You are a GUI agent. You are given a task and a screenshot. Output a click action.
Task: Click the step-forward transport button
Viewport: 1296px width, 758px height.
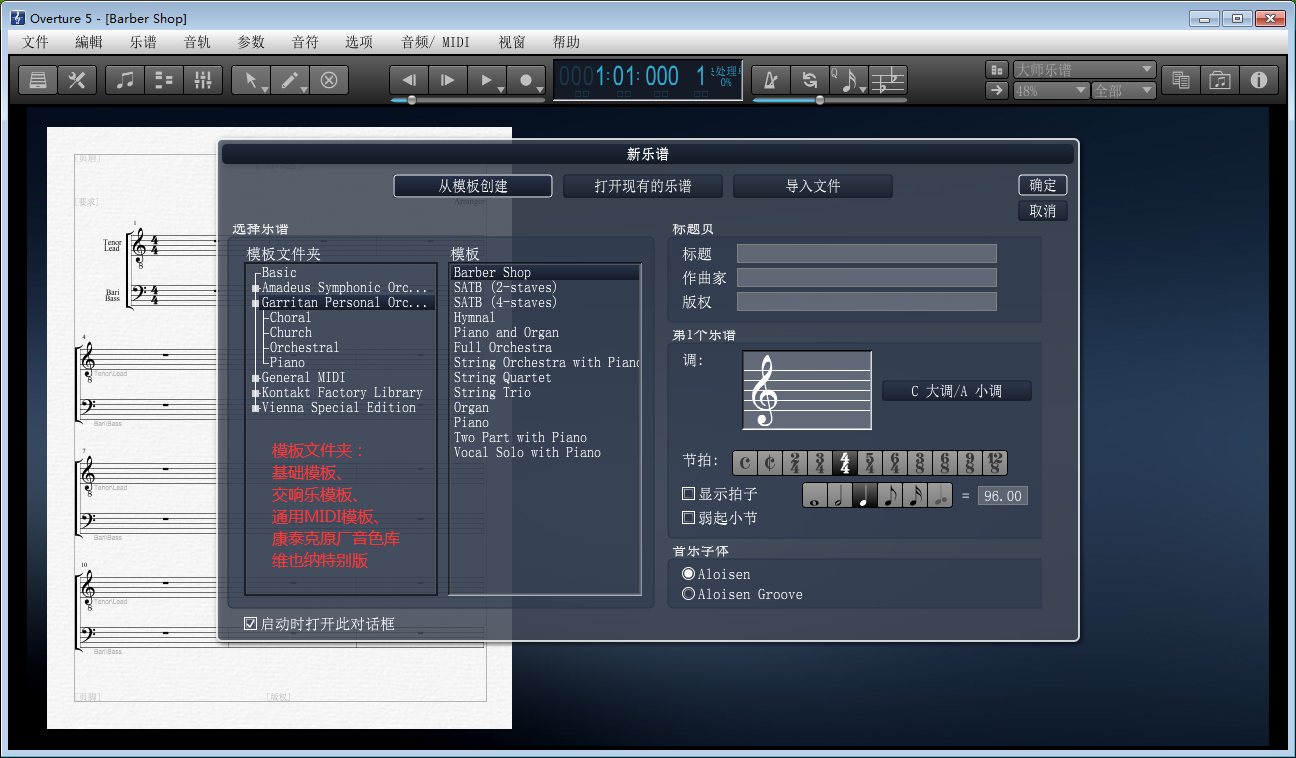pyautogui.click(x=448, y=80)
